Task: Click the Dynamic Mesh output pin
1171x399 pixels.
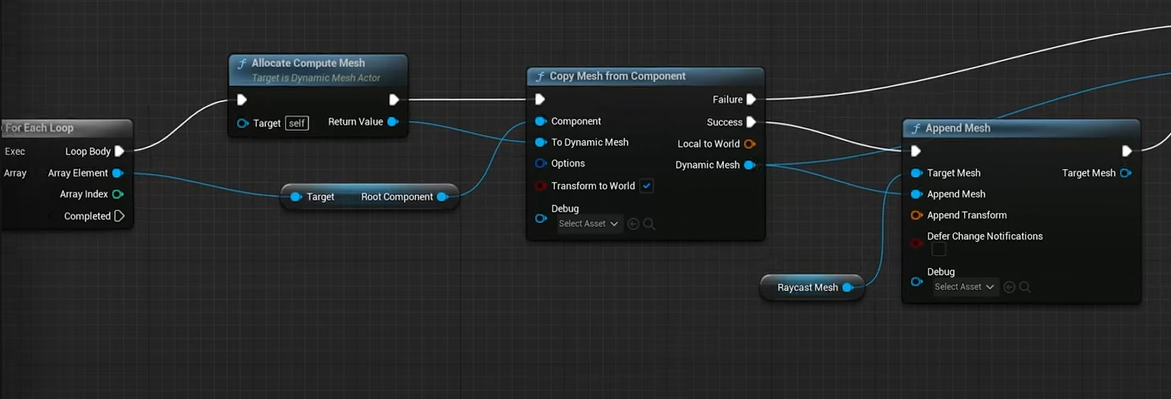Action: (749, 165)
